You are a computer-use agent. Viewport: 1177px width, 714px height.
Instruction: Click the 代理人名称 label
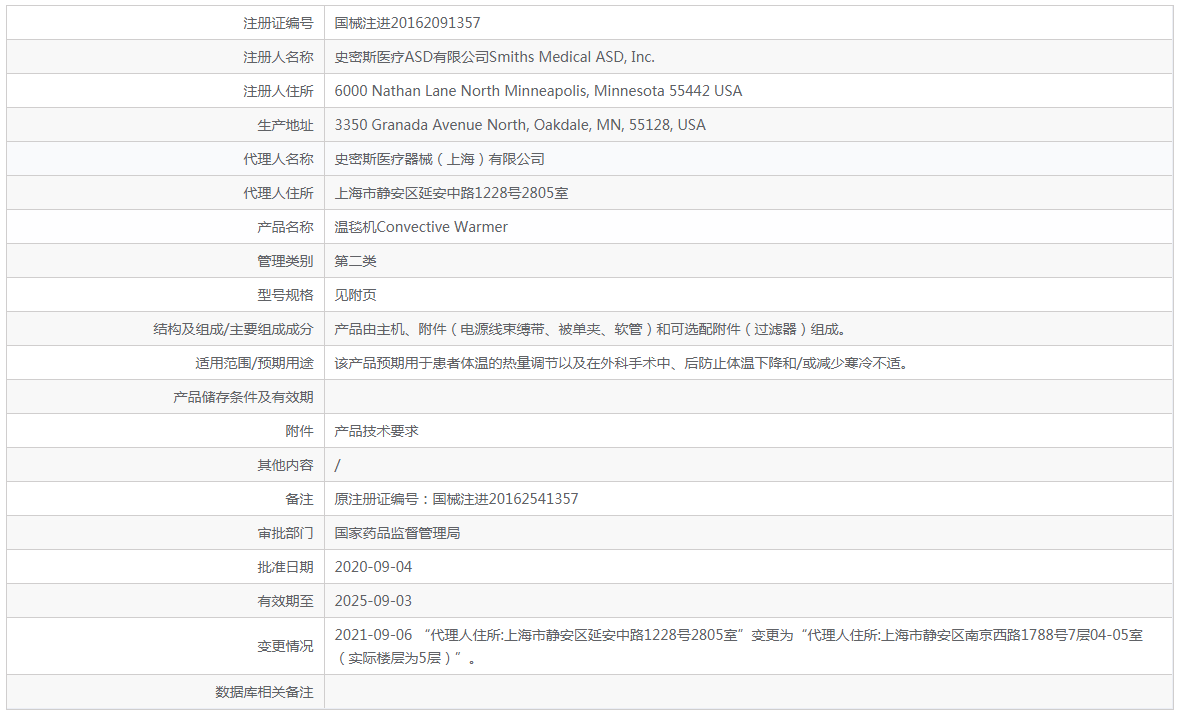click(x=278, y=159)
